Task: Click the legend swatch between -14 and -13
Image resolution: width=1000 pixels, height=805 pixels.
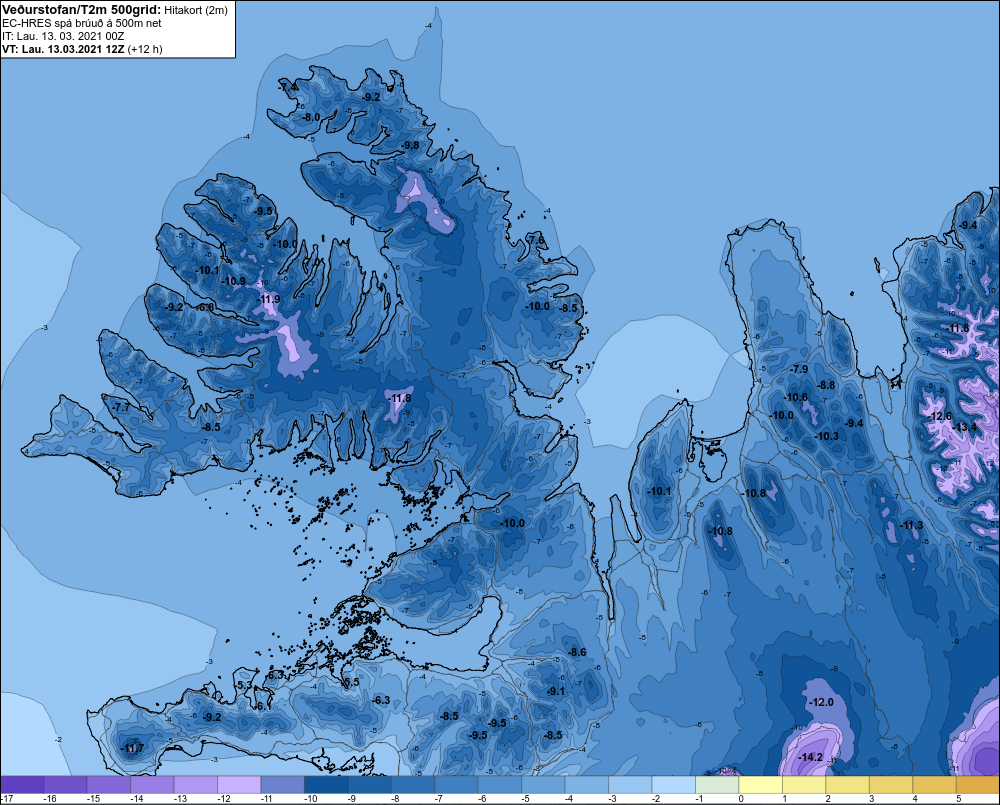Action: pyautogui.click(x=152, y=785)
